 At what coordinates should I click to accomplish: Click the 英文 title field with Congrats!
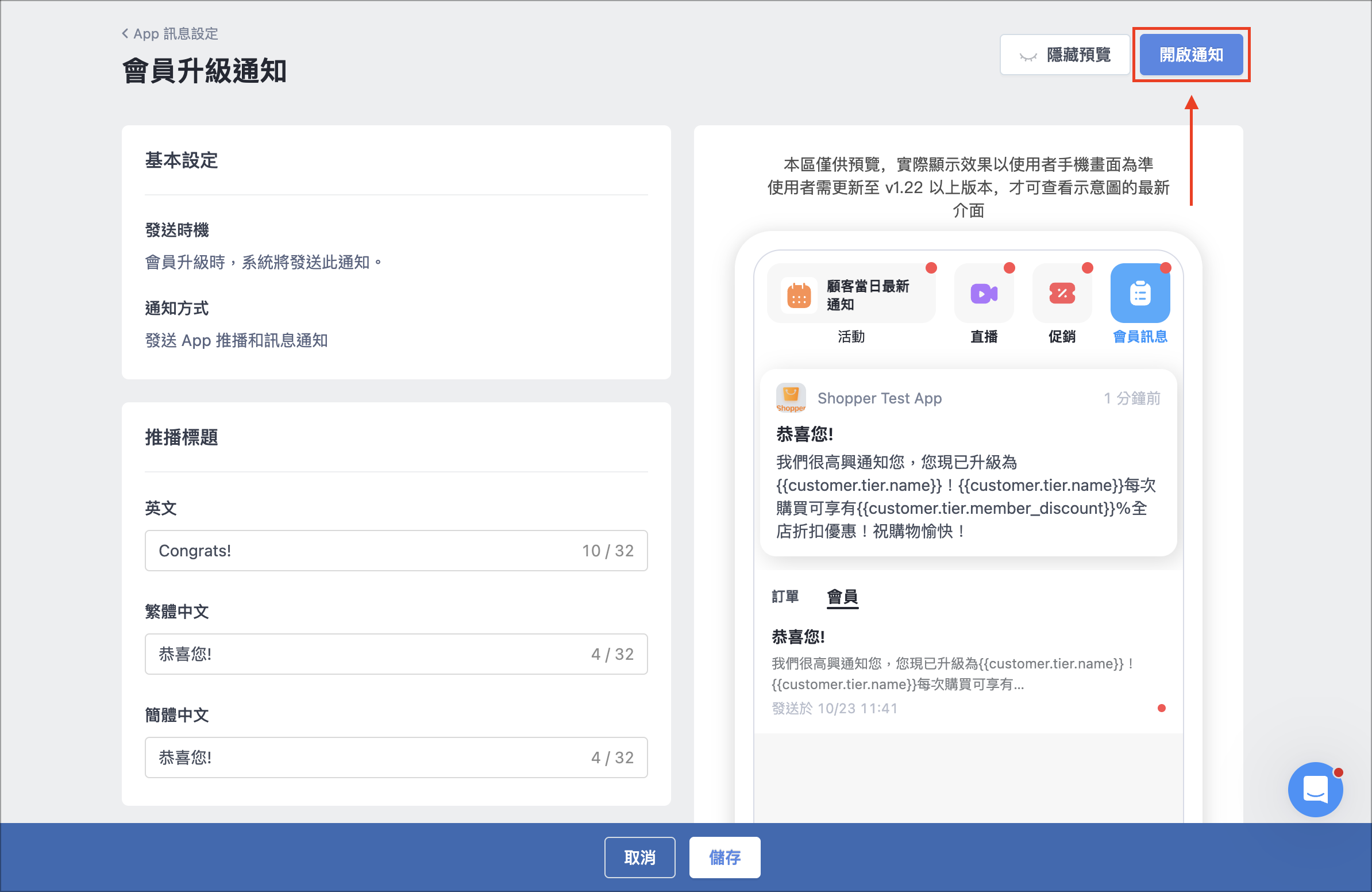coord(396,551)
